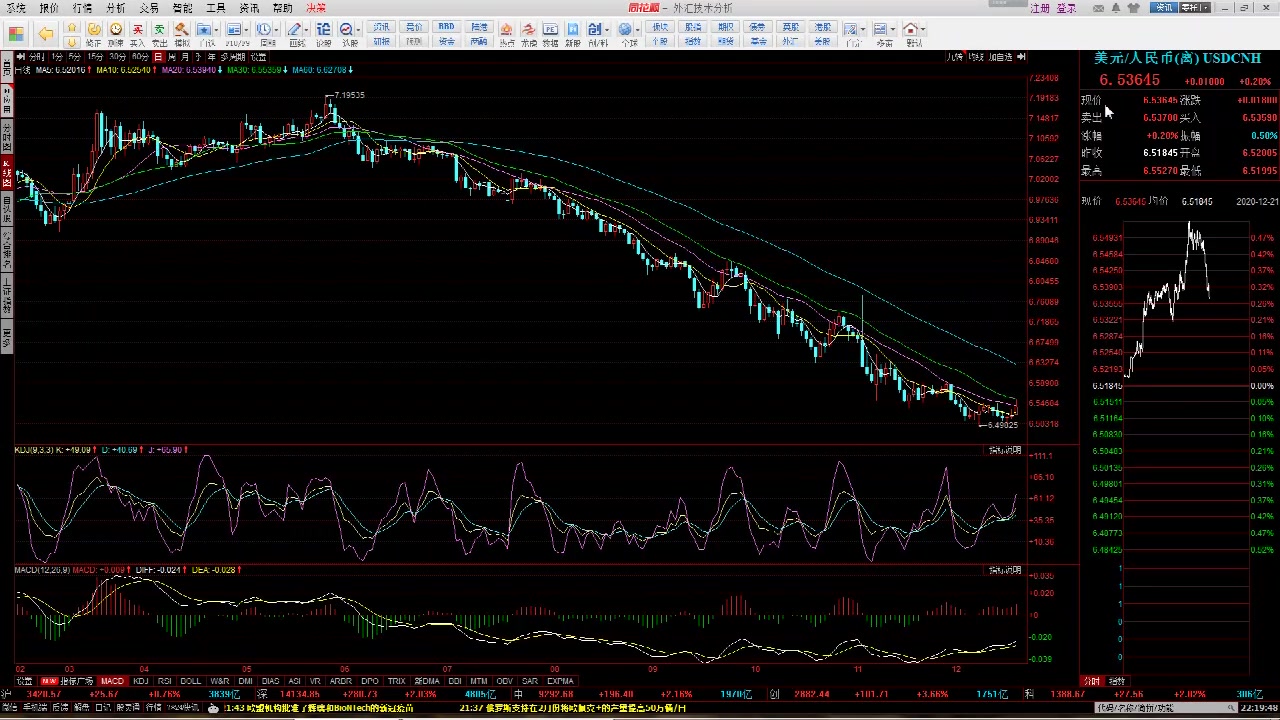The width and height of the screenshot is (1280, 720).
Task: Click the 登录 login link
Action: [1067, 8]
